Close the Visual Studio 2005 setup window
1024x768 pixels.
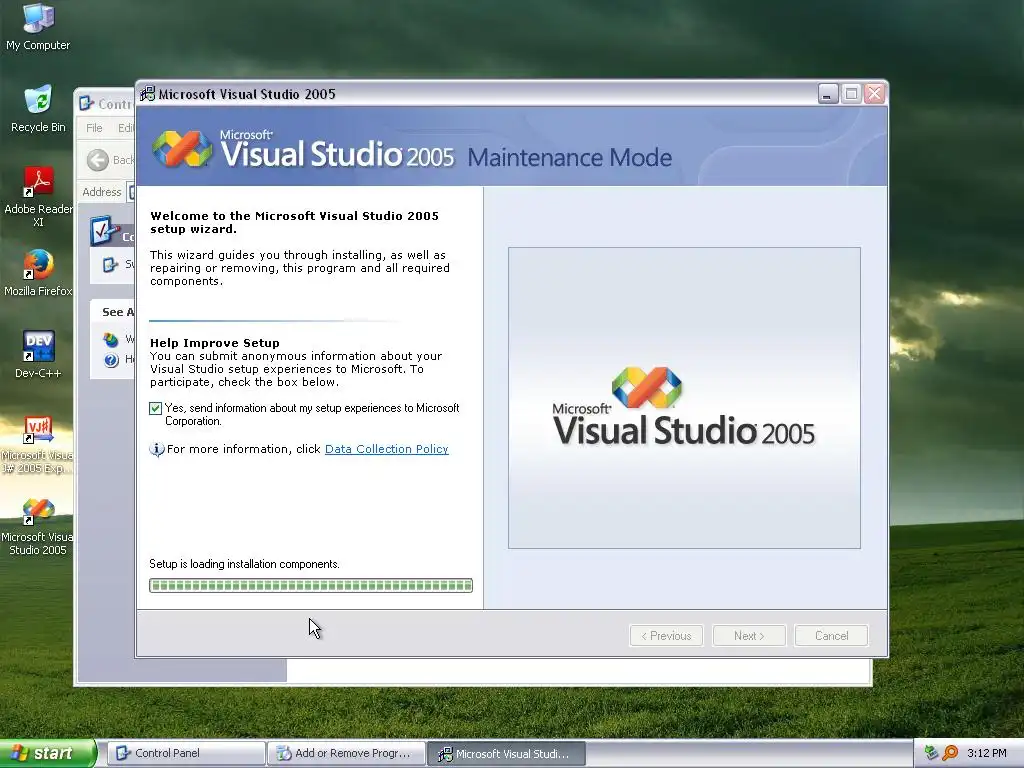[x=874, y=94]
